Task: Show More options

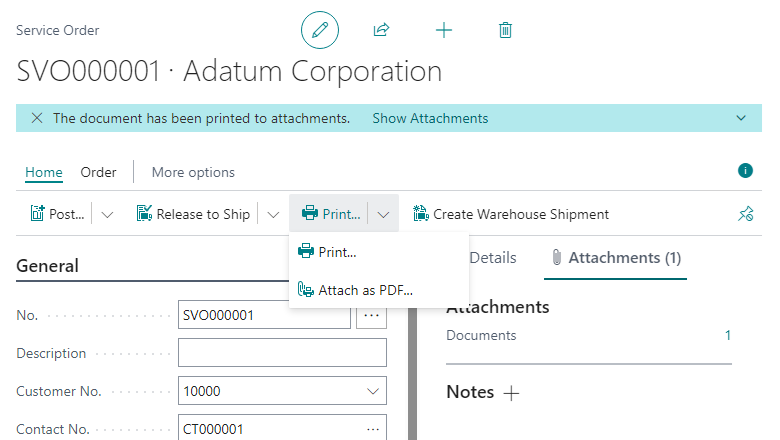Action: (193, 172)
